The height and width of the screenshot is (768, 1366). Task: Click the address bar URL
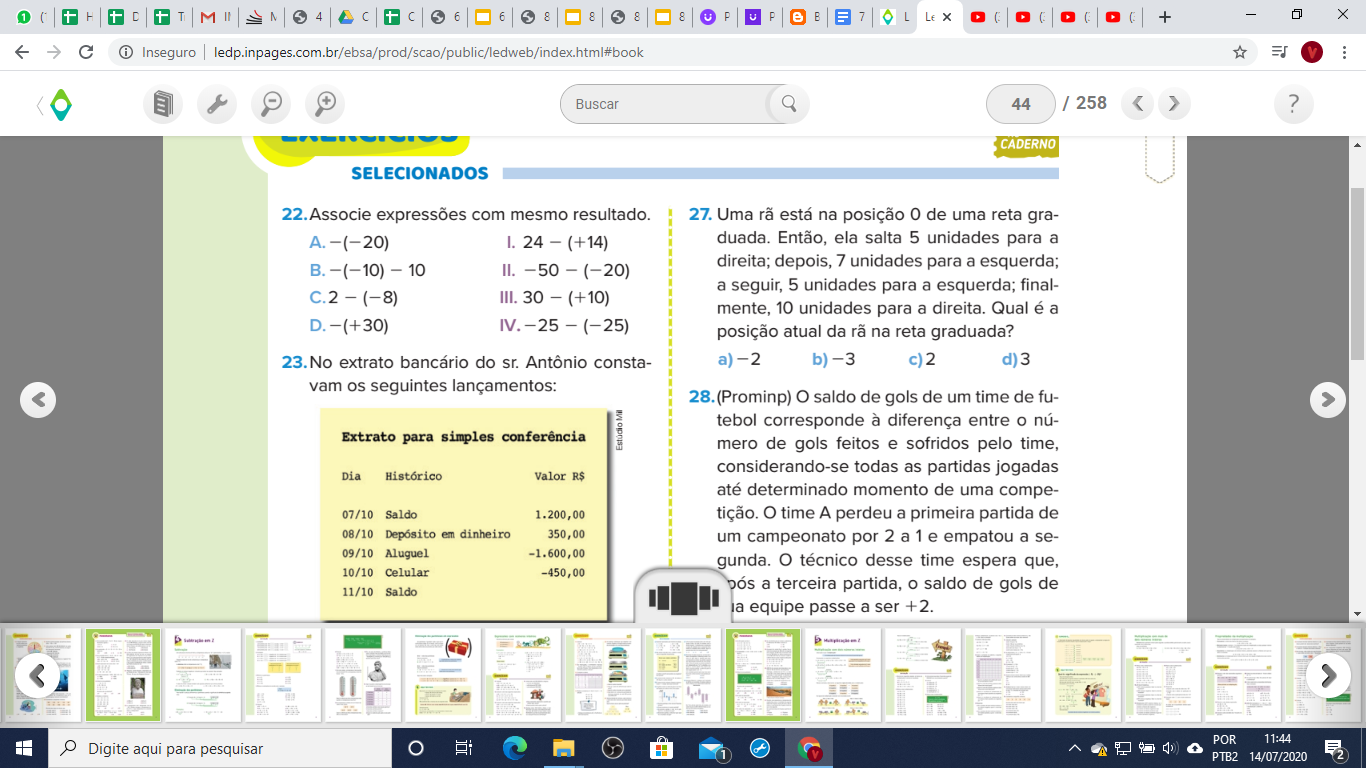point(429,52)
